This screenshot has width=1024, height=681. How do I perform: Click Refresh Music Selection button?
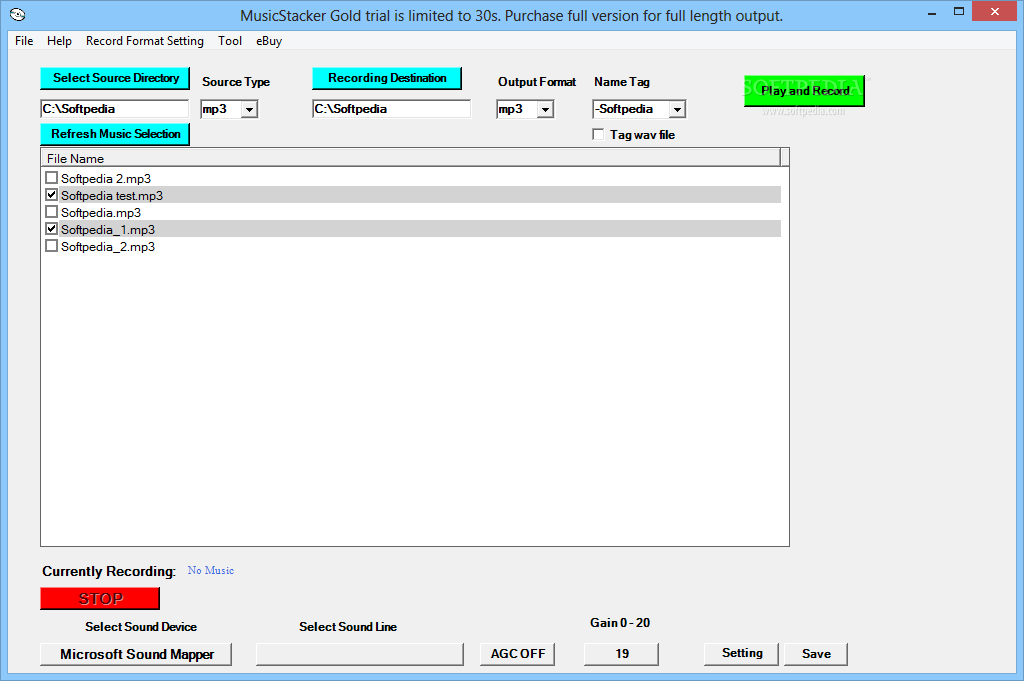tap(115, 134)
